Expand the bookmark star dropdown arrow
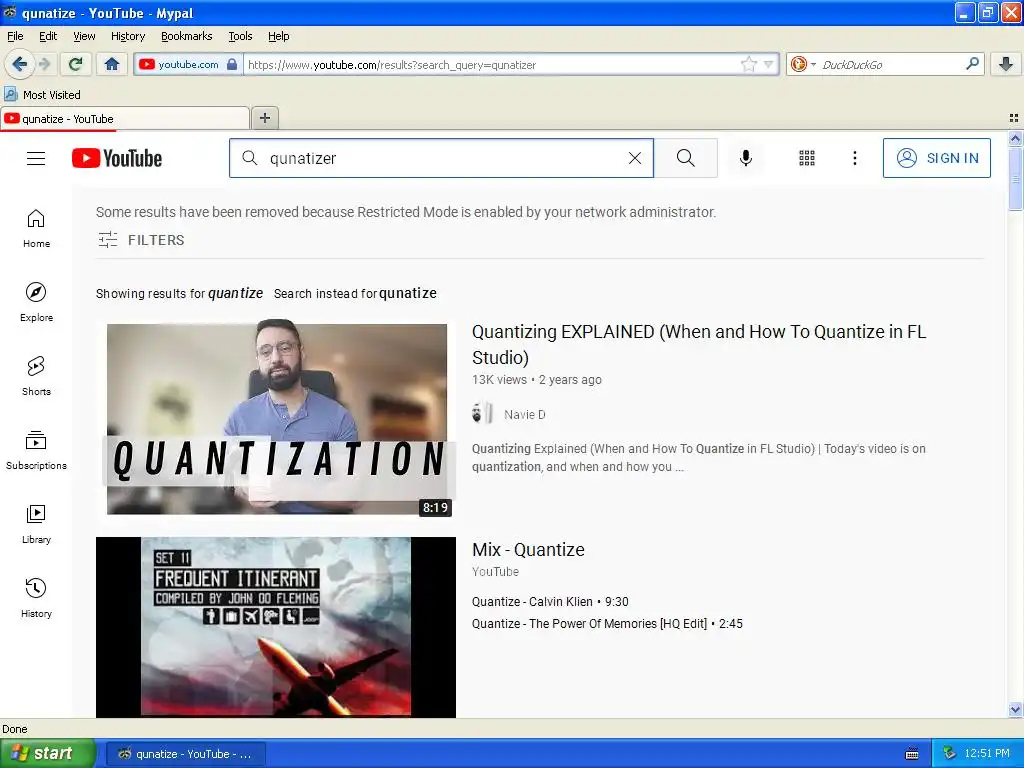The height and width of the screenshot is (768, 1024). [x=768, y=64]
